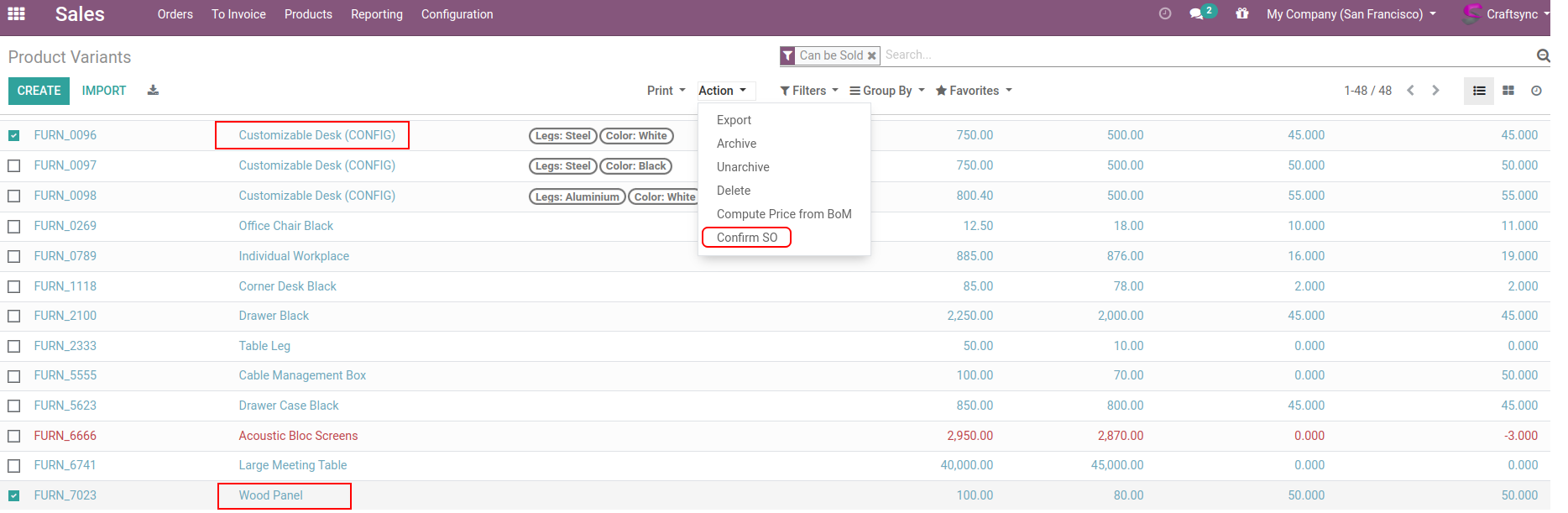This screenshot has height=513, width=1568.
Task: Remove the Can be Sold filter
Action: click(871, 56)
